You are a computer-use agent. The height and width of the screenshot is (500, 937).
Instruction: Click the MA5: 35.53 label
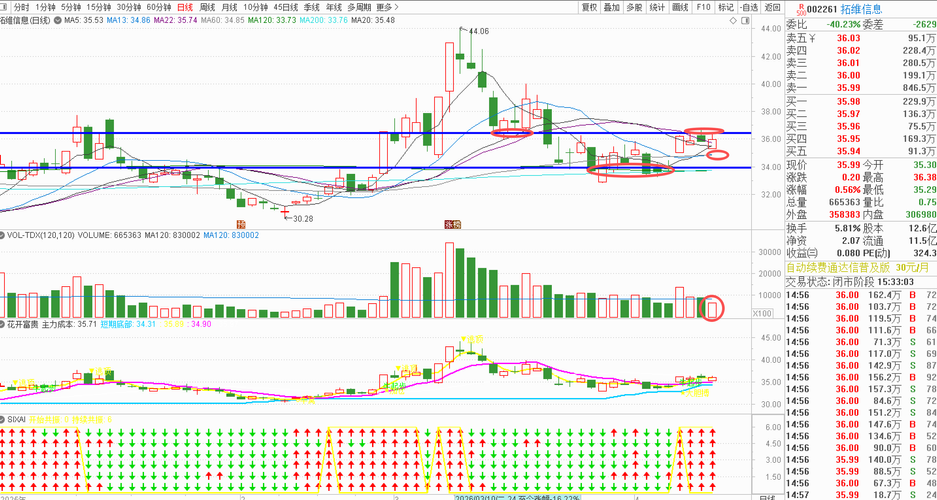(84, 20)
